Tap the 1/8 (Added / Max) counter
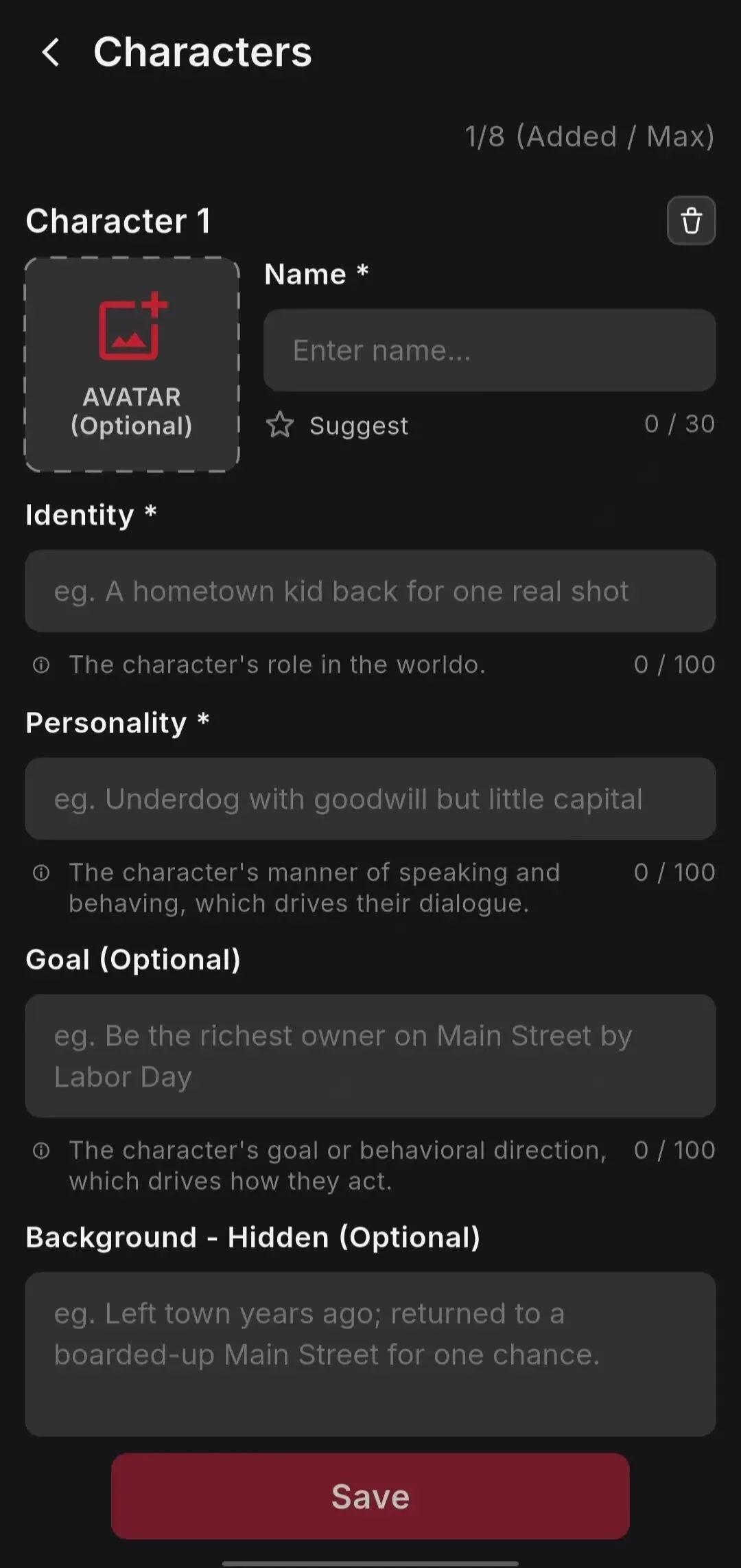Image resolution: width=741 pixels, height=1568 pixels. click(x=590, y=137)
